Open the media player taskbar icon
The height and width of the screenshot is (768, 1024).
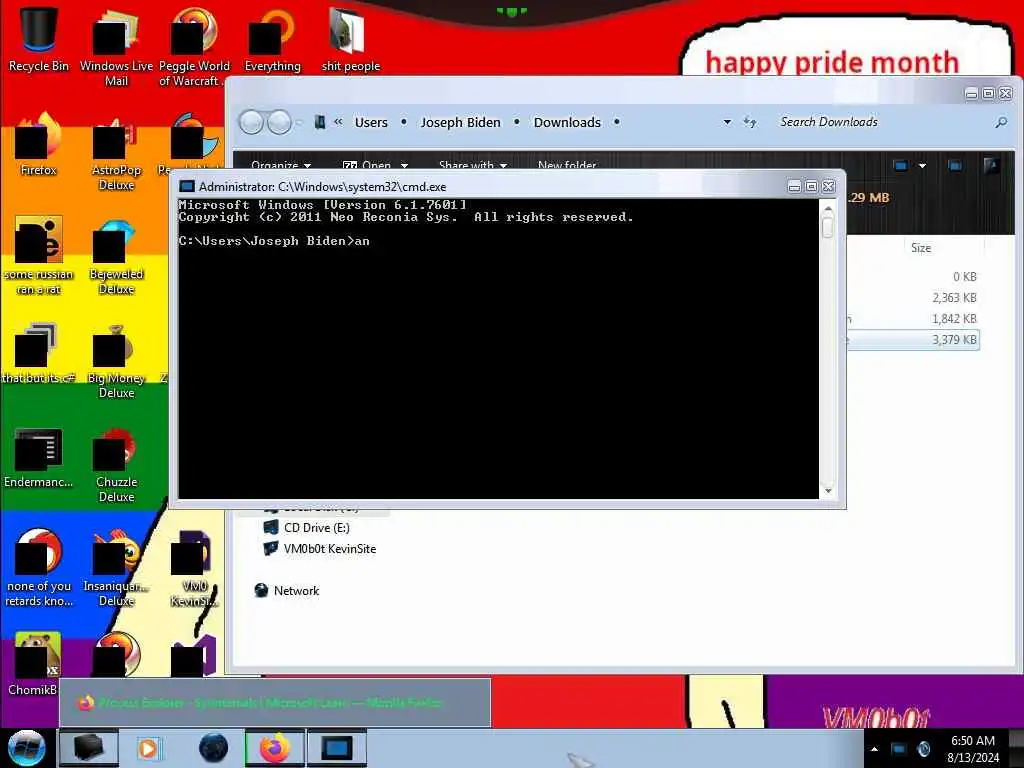click(148, 748)
